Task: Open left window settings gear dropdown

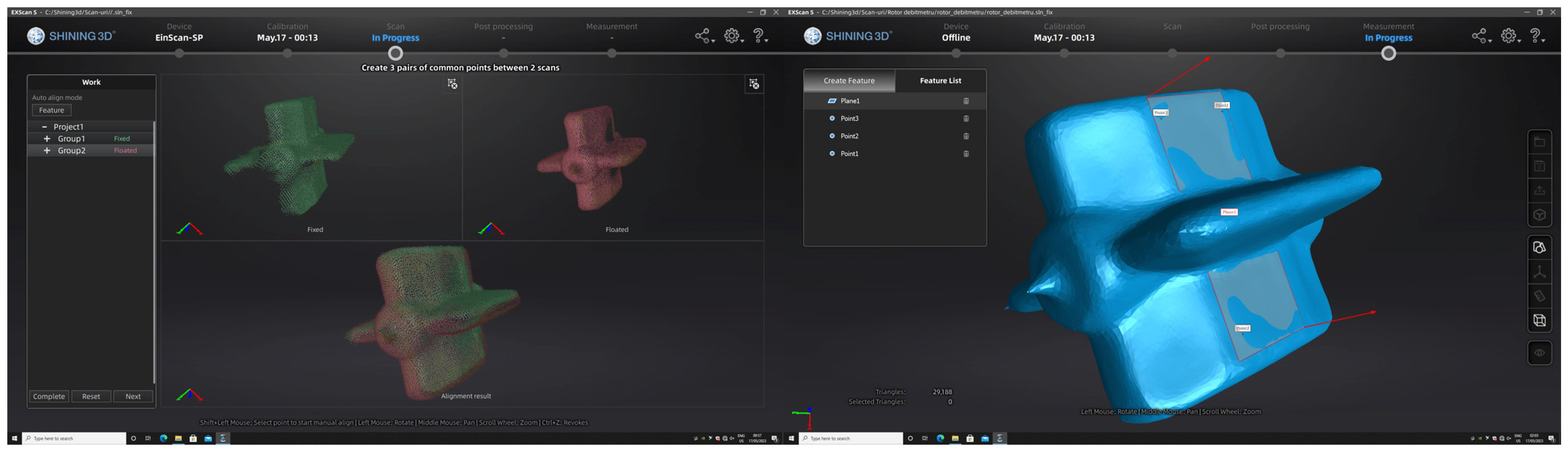Action: point(733,37)
